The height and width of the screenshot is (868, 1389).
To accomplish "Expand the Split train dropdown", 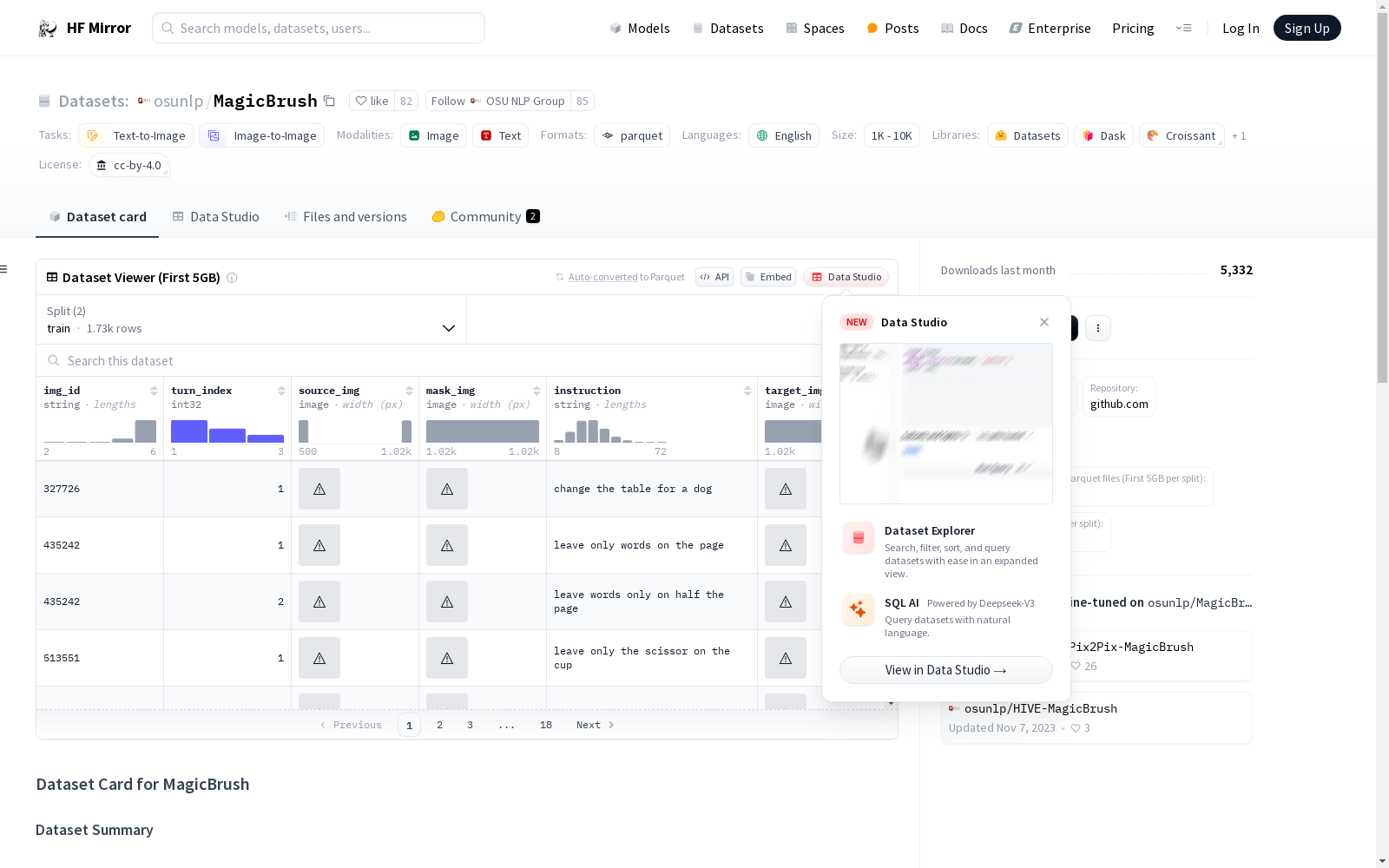I will pos(252,319).
